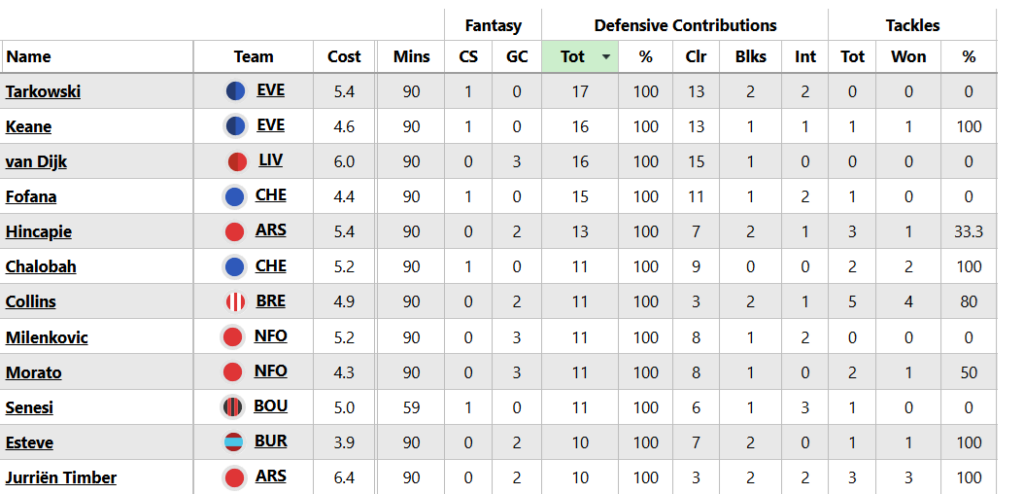Sort by tackles Won column header
This screenshot has height=494, width=1024.
pyautogui.click(x=908, y=57)
